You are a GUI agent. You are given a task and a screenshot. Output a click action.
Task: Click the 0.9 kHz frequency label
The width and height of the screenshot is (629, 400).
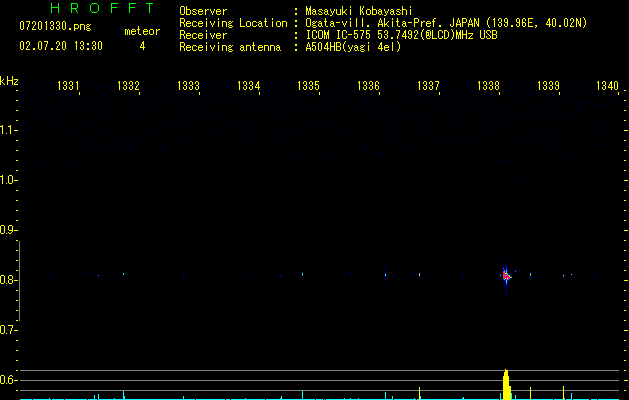click(8, 230)
